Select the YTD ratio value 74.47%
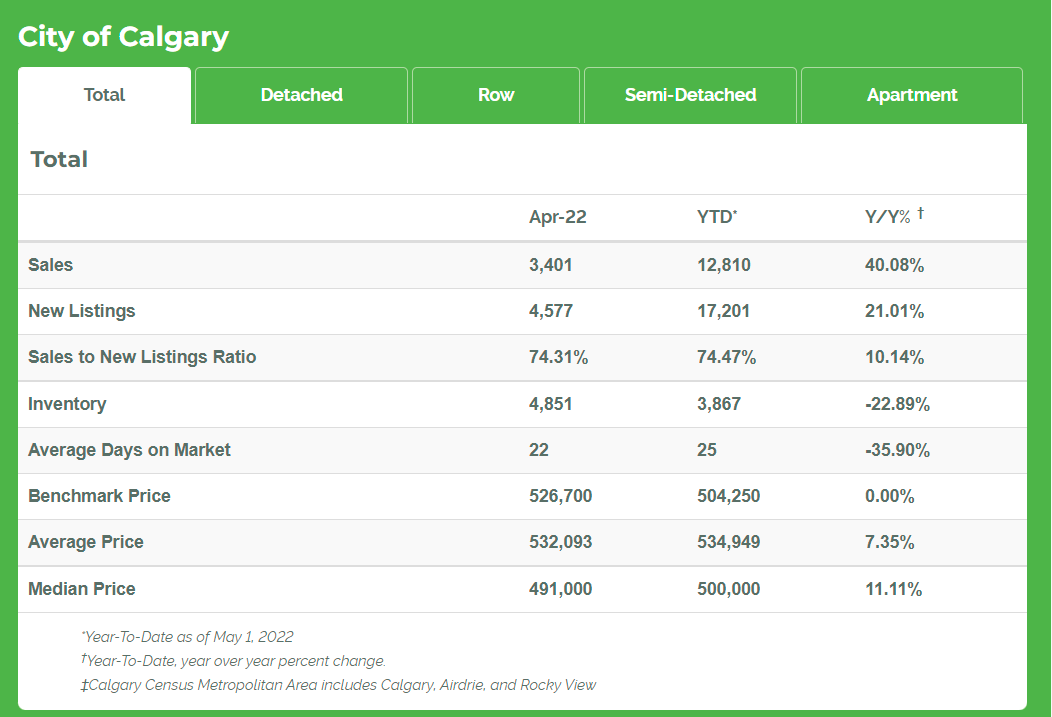Image resolution: width=1052 pixels, height=717 pixels. click(727, 357)
